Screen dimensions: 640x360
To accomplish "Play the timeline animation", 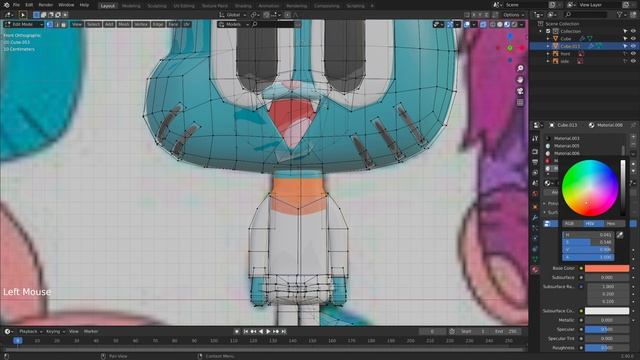I will pyautogui.click(x=268, y=331).
